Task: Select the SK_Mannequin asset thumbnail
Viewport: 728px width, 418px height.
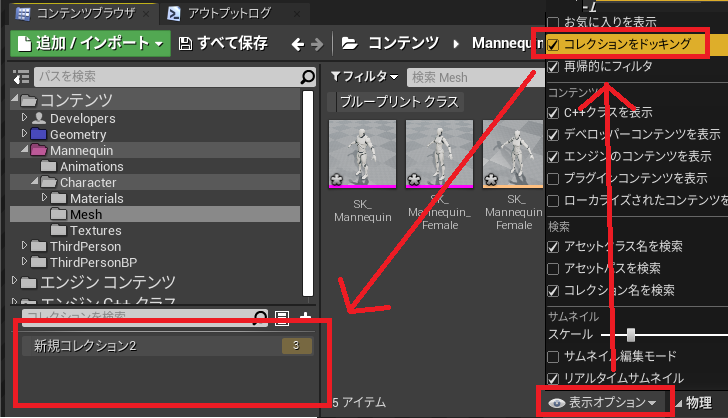Action: 363,154
